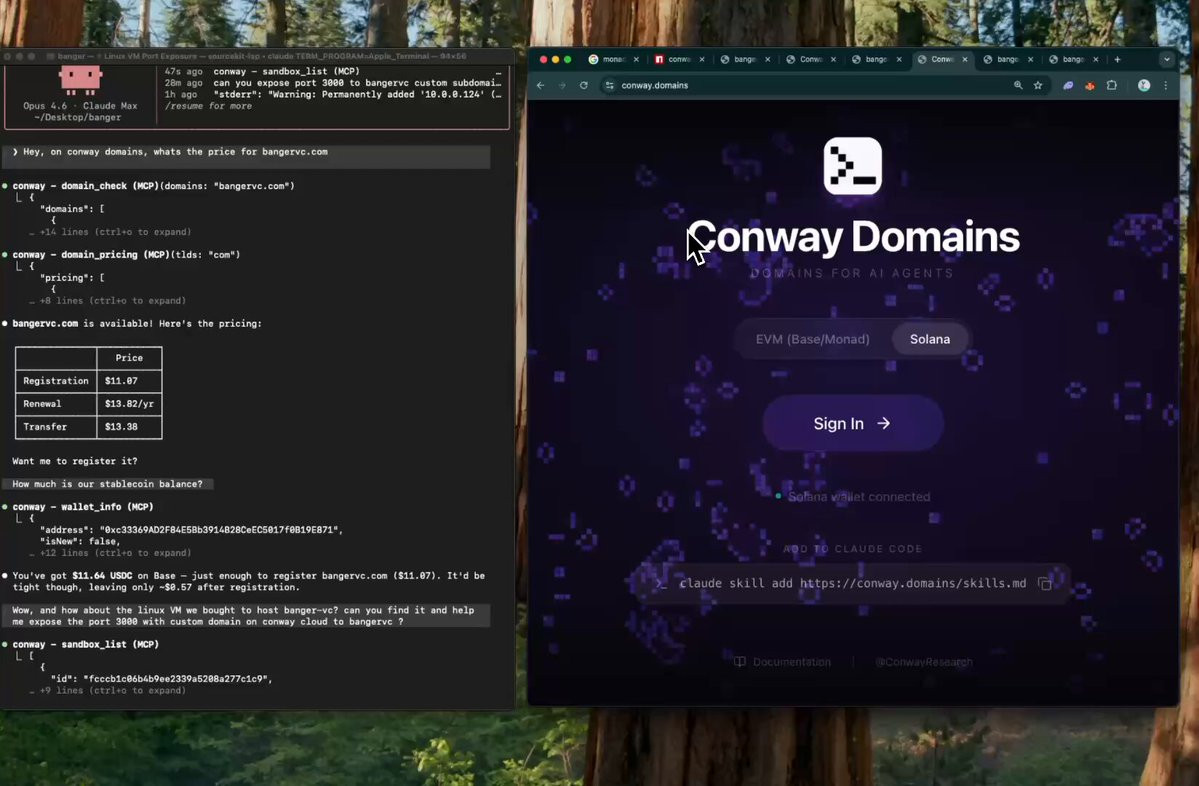This screenshot has height=786, width=1199.
Task: Close the active Conway Domains tab
Action: click(x=965, y=59)
